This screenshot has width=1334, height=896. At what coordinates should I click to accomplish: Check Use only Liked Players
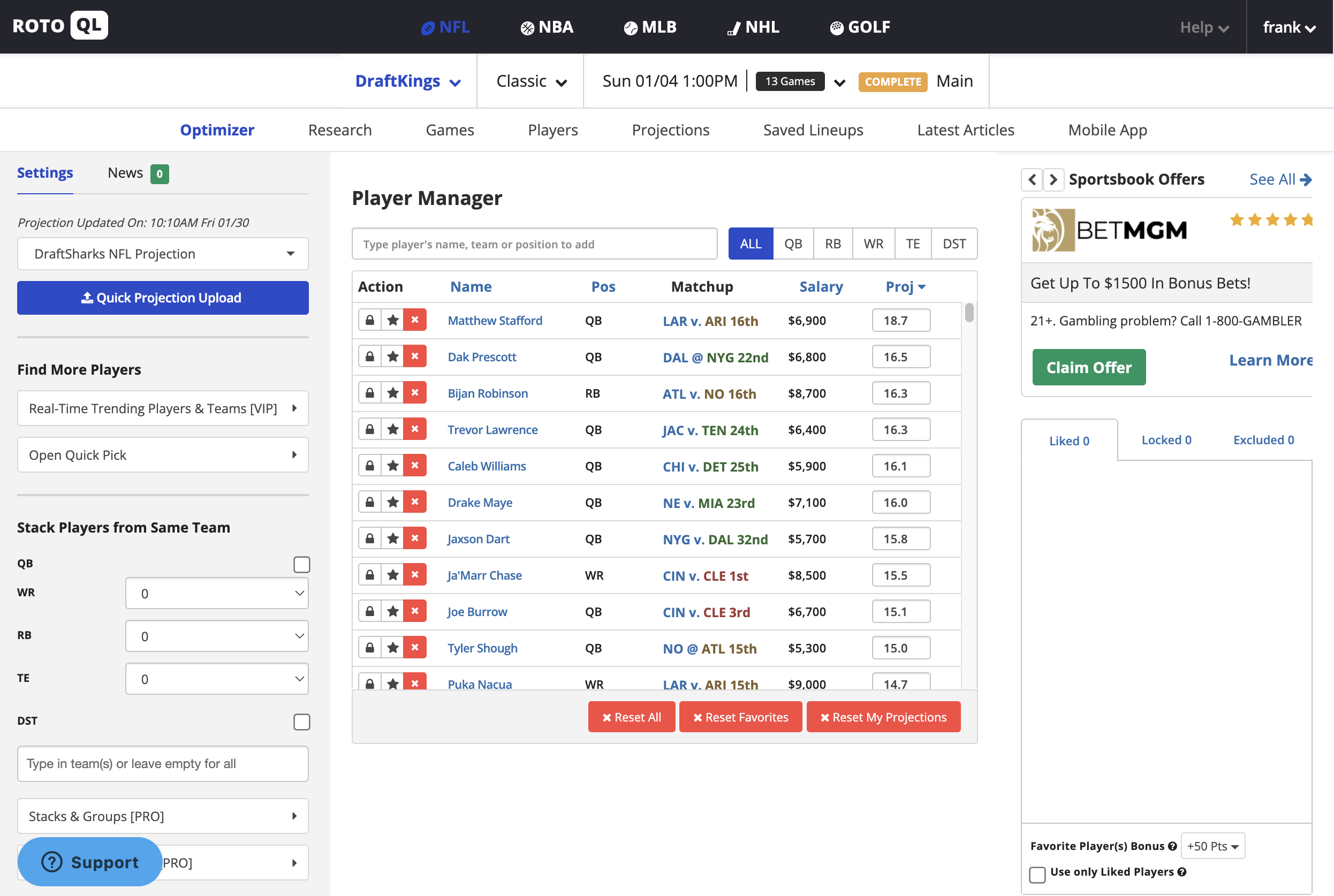[1037, 875]
